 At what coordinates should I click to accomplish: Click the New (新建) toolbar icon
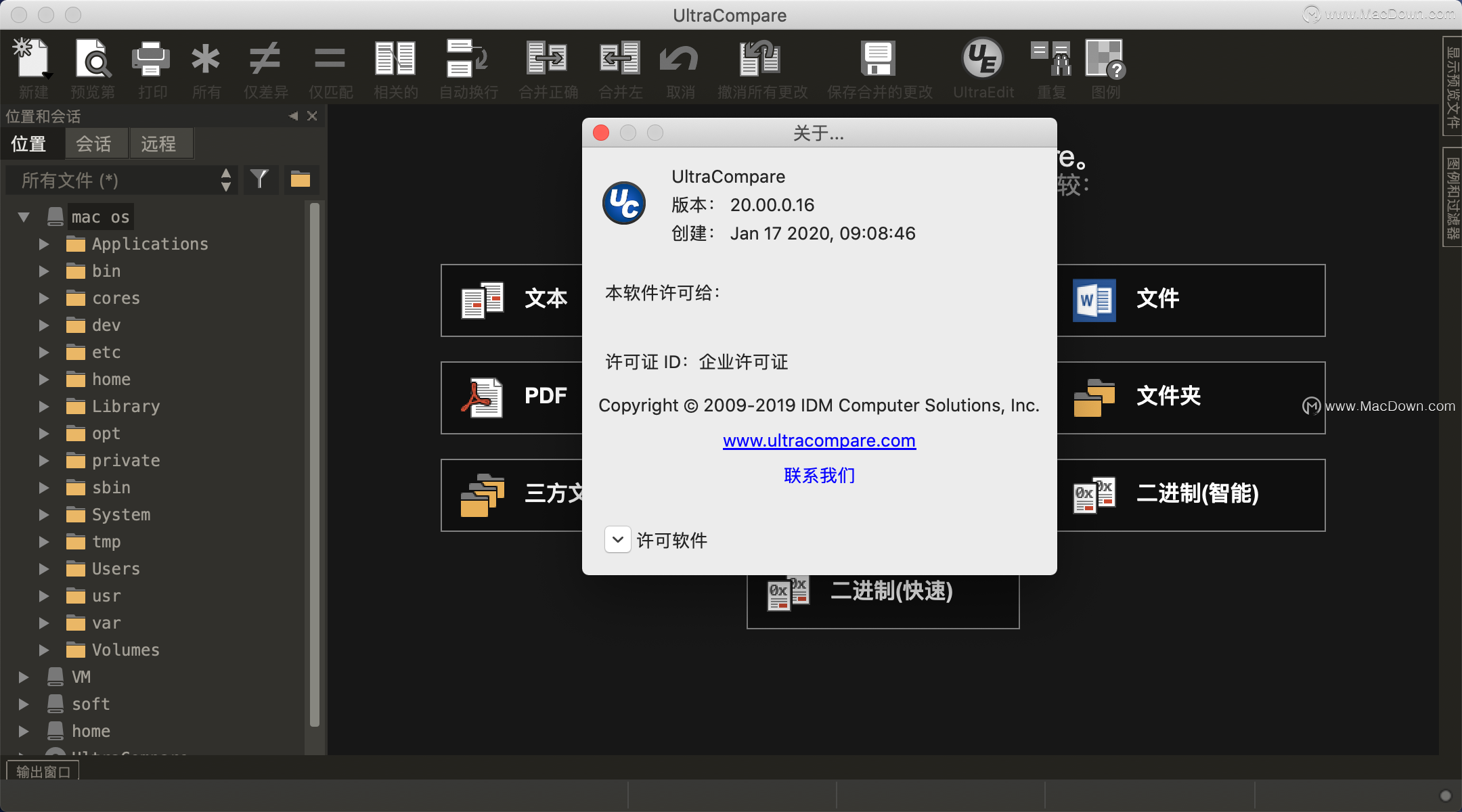32,60
